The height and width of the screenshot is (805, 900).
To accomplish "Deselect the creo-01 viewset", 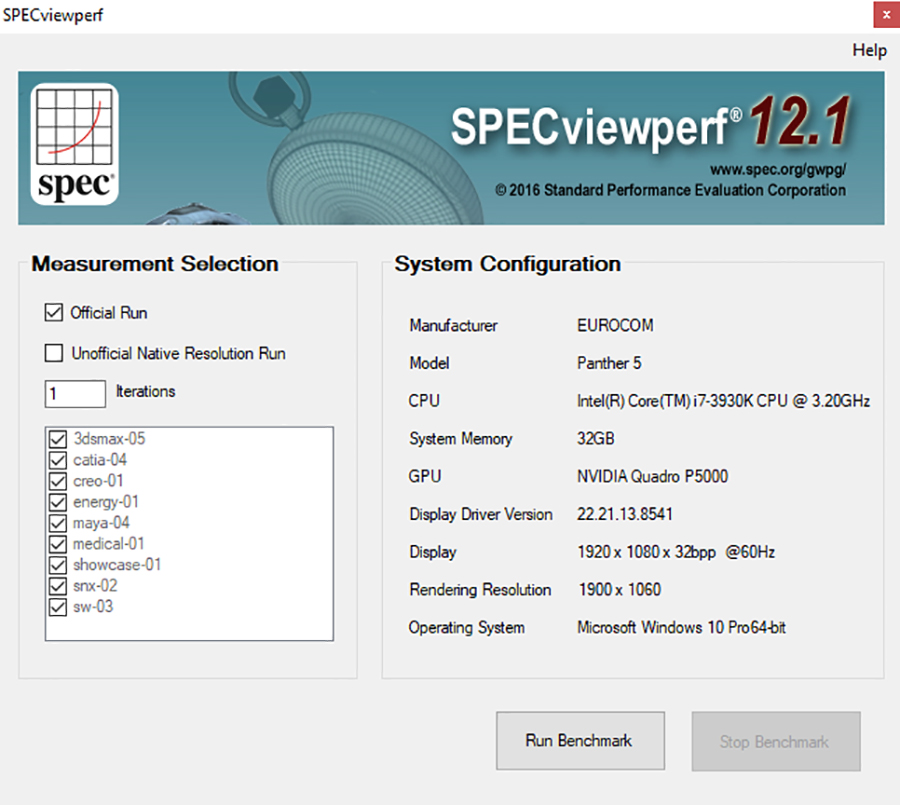I will (57, 481).
